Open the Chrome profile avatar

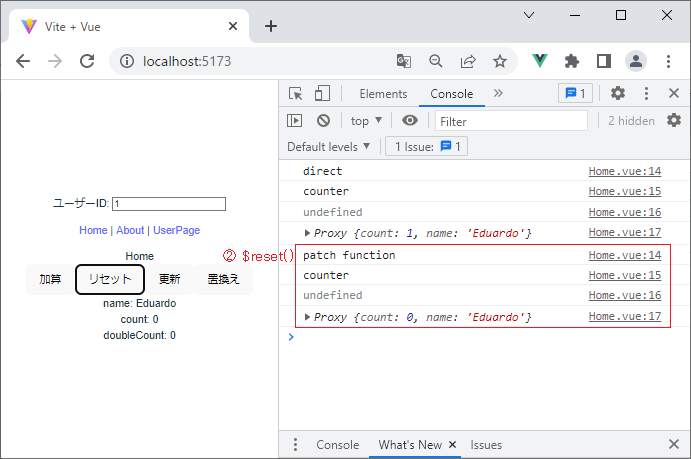pyautogui.click(x=636, y=61)
